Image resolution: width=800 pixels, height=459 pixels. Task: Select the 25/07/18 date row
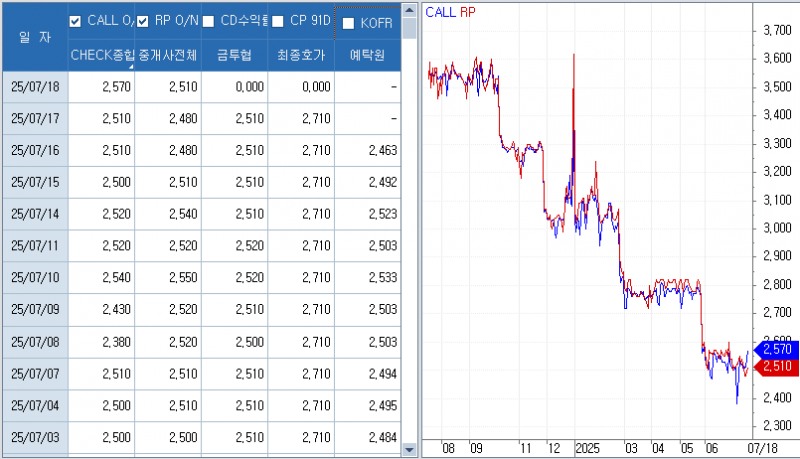(35, 87)
